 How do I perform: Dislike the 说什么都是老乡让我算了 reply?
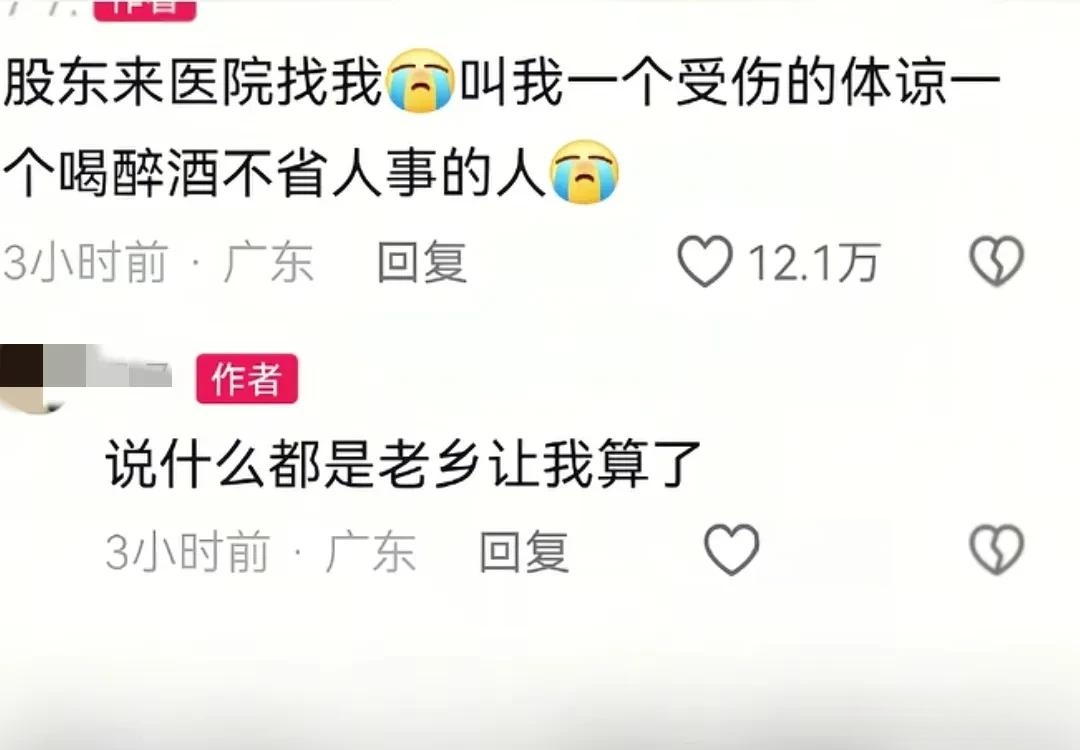pyautogui.click(x=997, y=550)
